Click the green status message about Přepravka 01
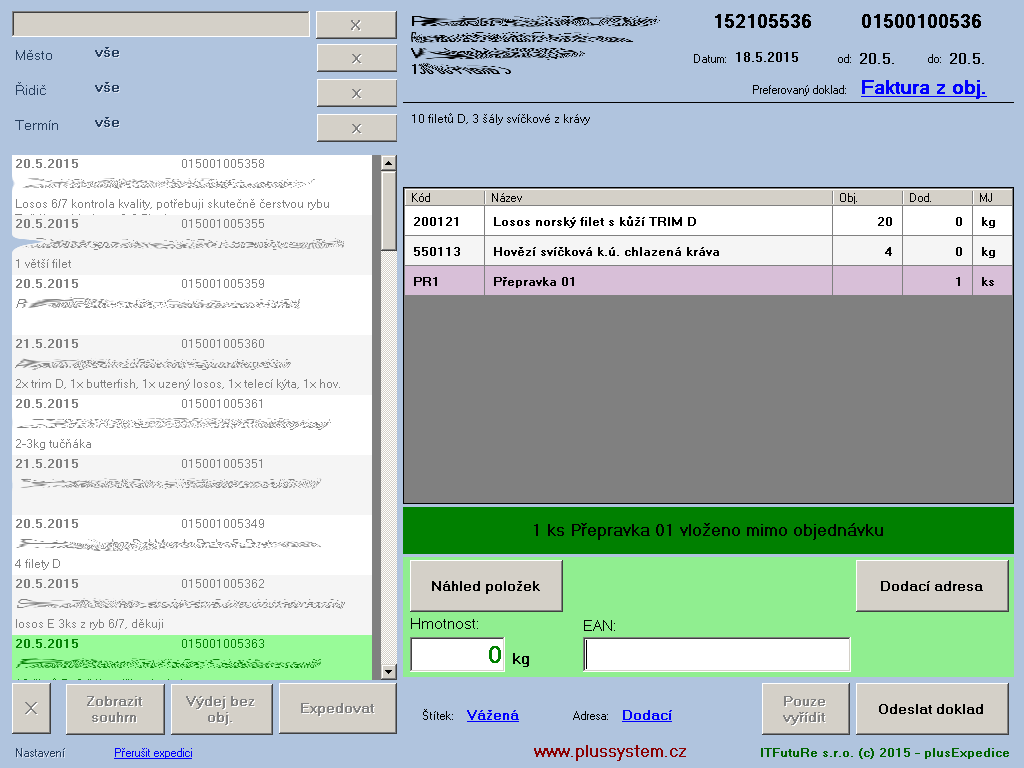Viewport: 1024px width, 768px height. (709, 530)
